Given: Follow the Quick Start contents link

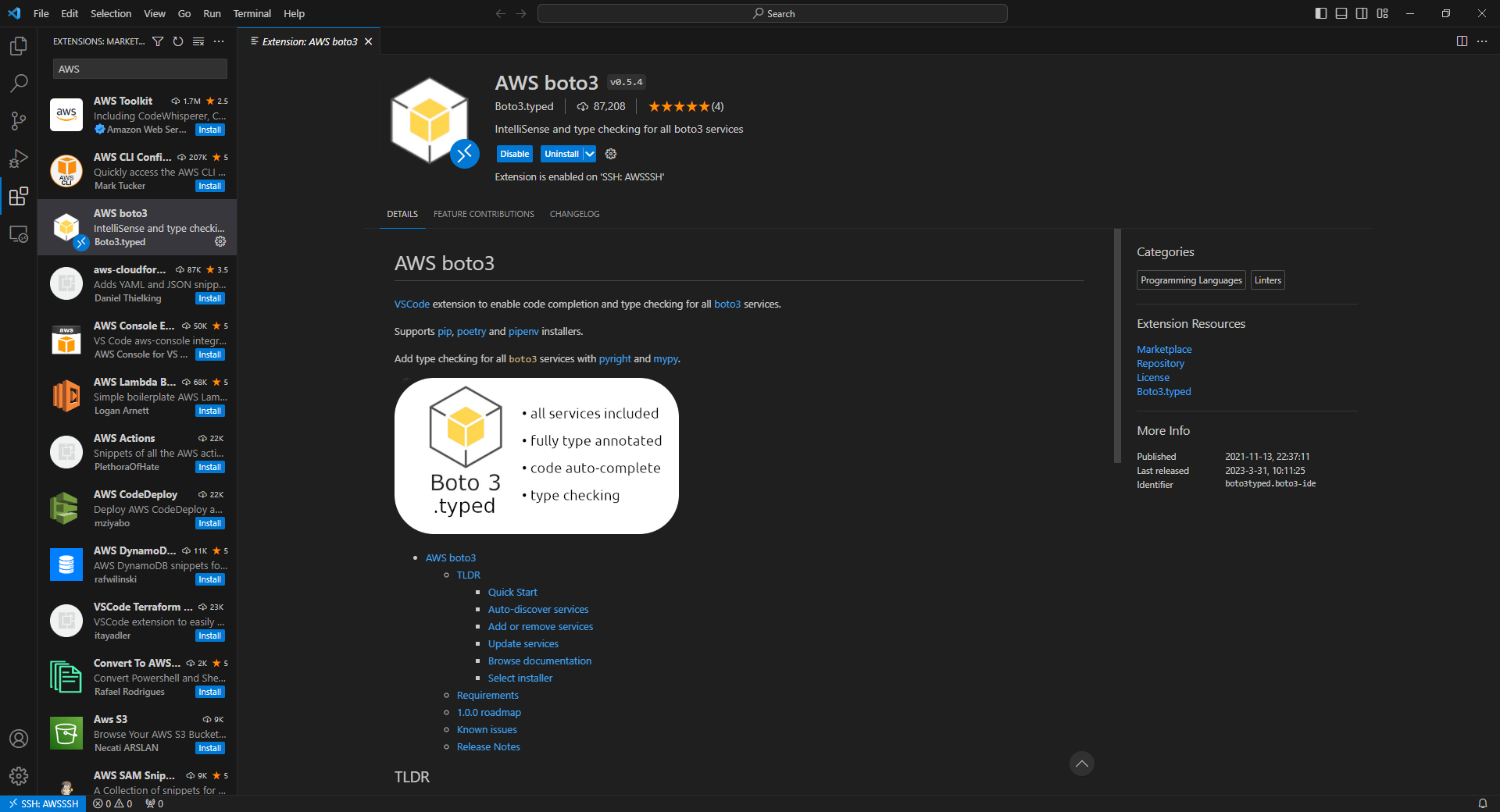Looking at the screenshot, I should pyautogui.click(x=512, y=592).
